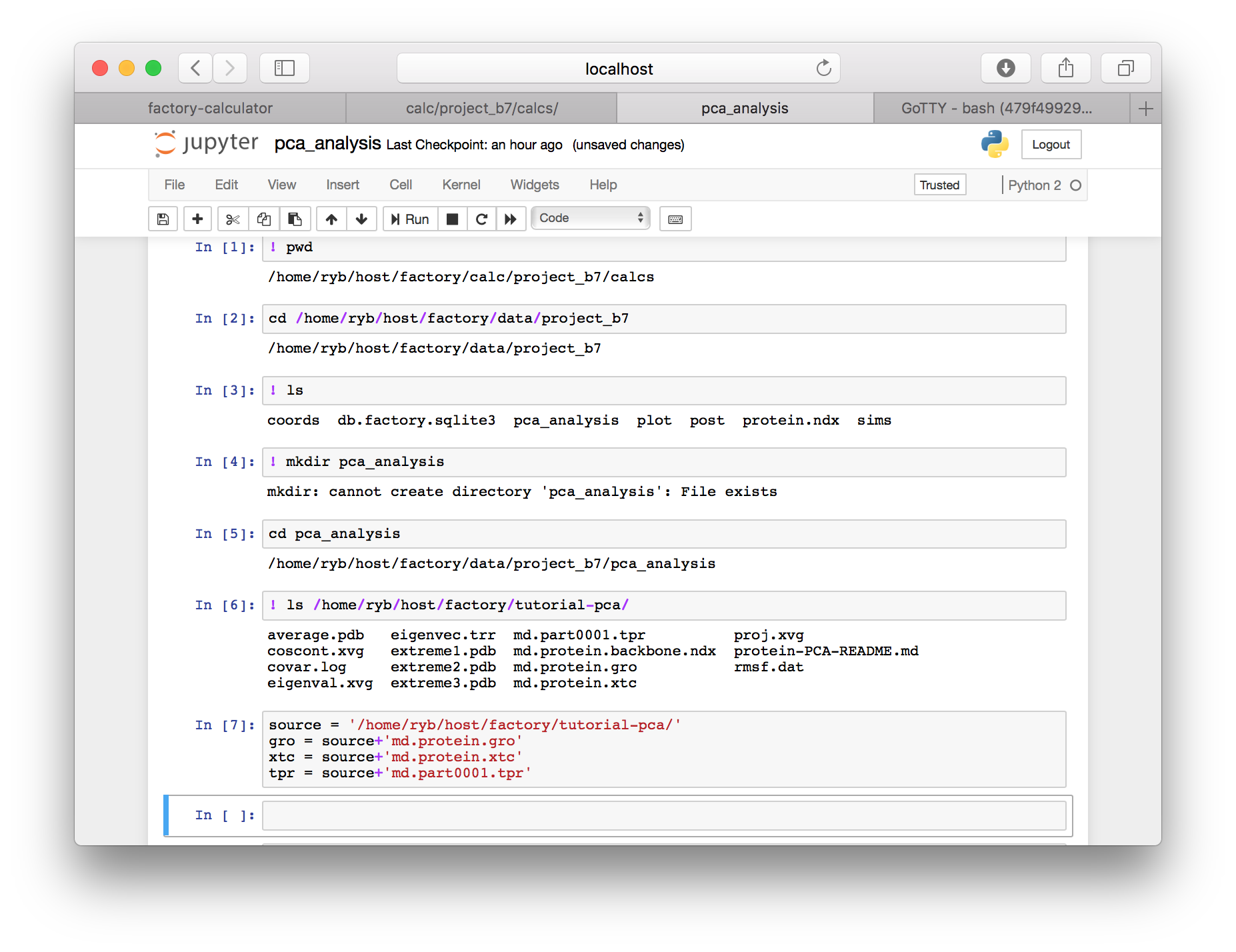Insert a new cell below

(x=197, y=219)
